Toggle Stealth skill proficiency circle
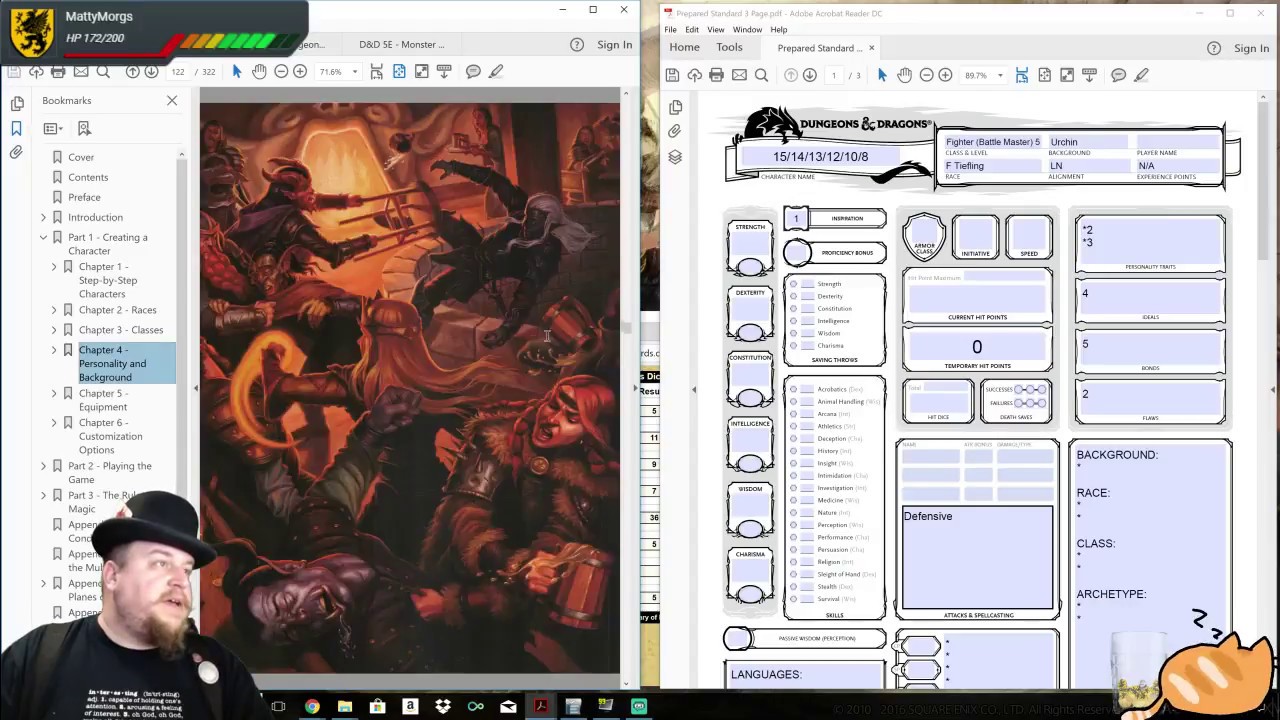The width and height of the screenshot is (1280, 720). pyautogui.click(x=794, y=587)
